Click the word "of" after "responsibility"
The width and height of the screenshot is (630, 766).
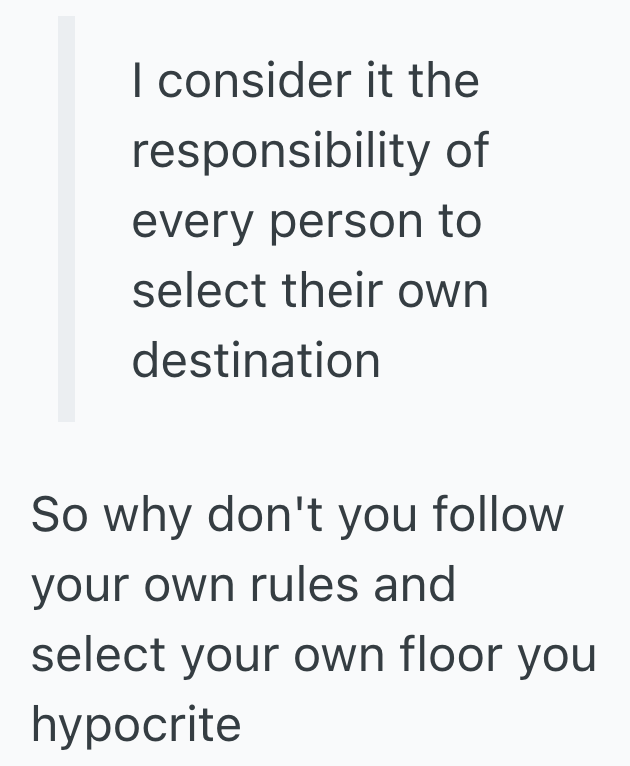(467, 151)
